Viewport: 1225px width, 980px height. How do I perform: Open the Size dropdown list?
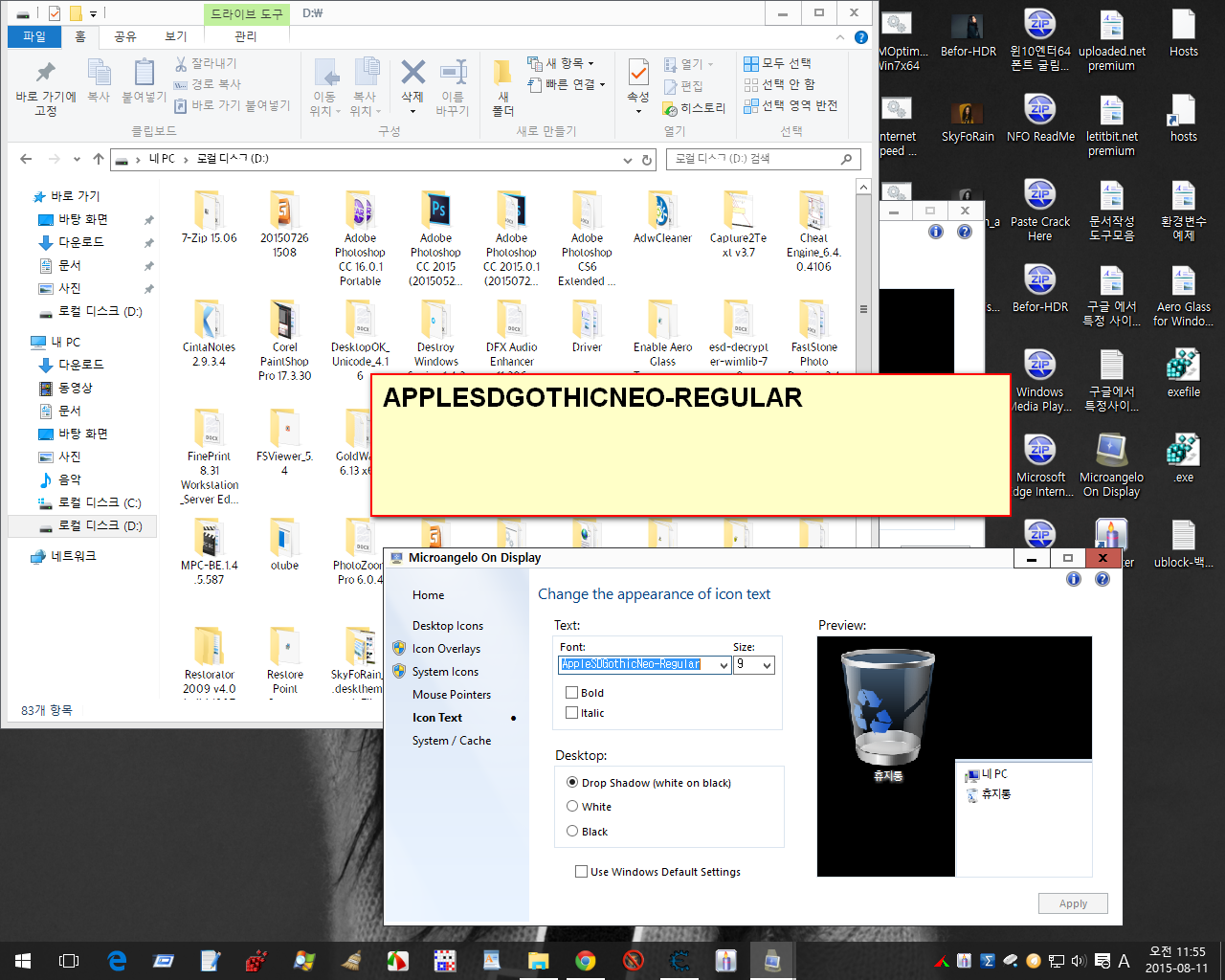coord(767,664)
